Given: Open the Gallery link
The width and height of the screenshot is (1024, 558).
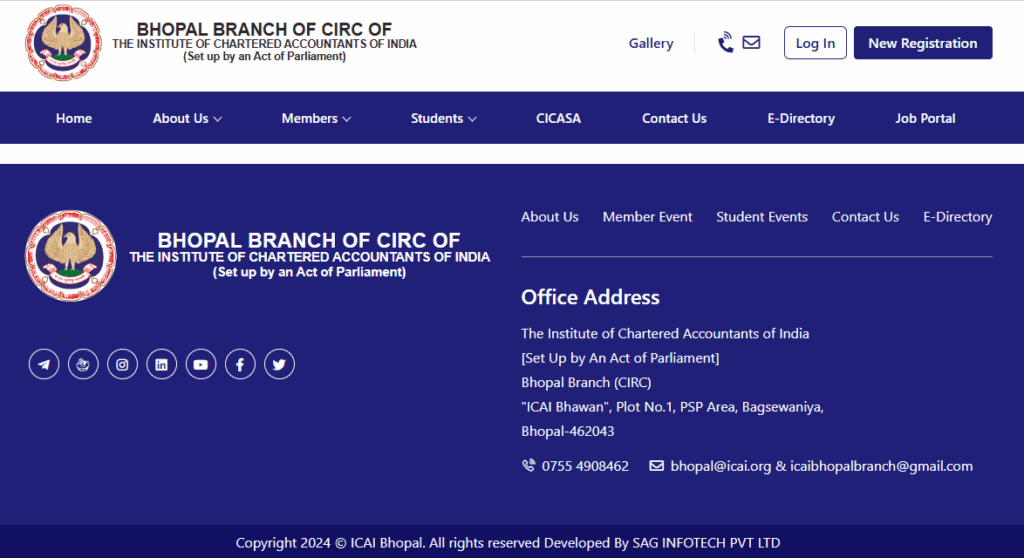Looking at the screenshot, I should (650, 43).
